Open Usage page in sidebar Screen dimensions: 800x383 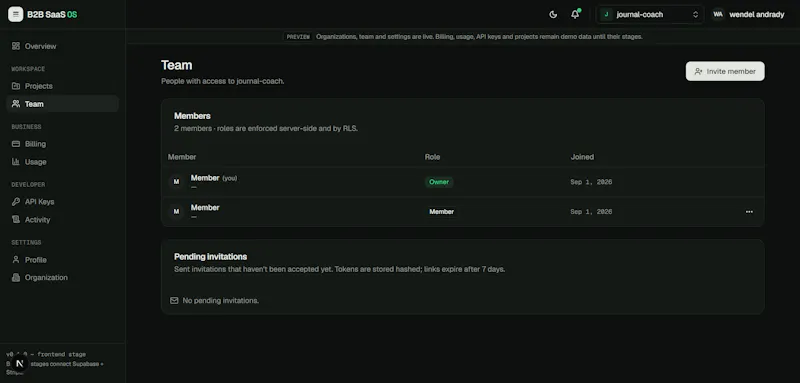(63, 162)
